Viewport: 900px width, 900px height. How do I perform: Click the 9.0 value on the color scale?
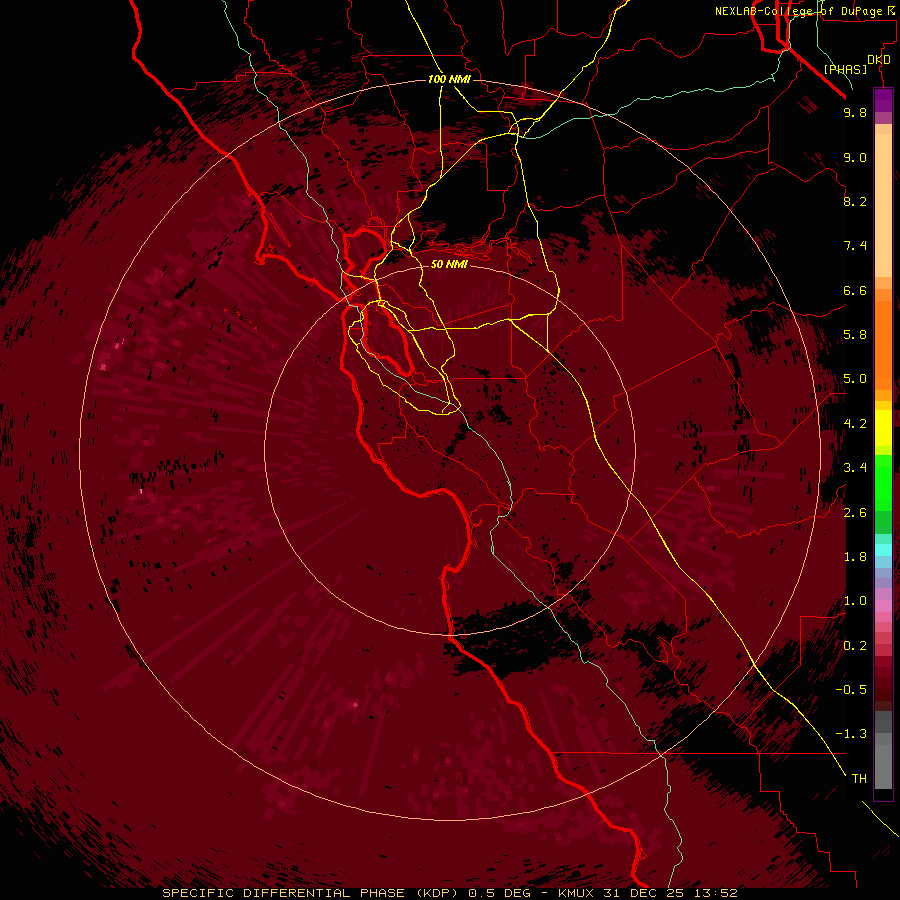855,157
